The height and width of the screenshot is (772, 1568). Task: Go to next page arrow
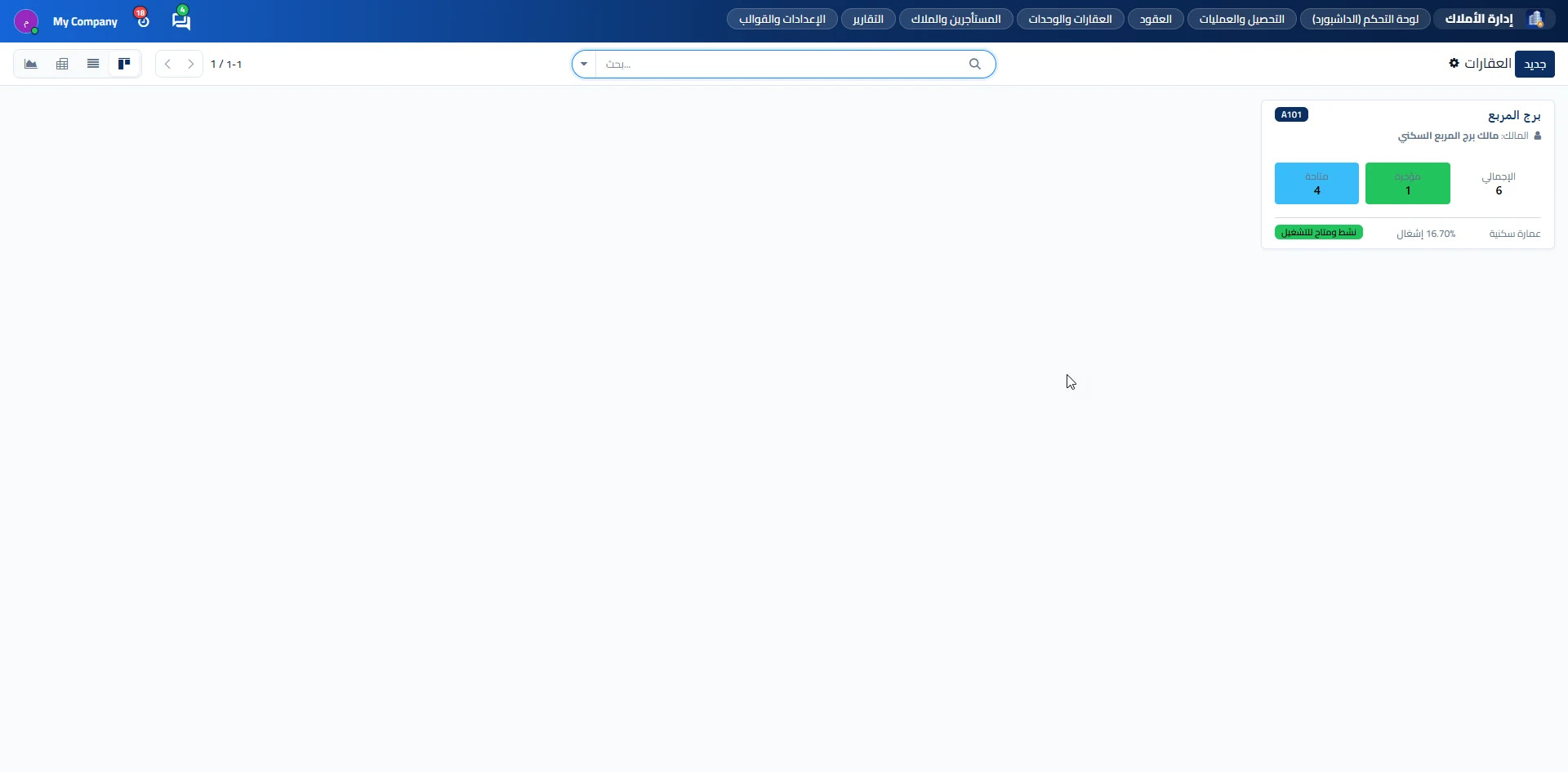coord(191,64)
